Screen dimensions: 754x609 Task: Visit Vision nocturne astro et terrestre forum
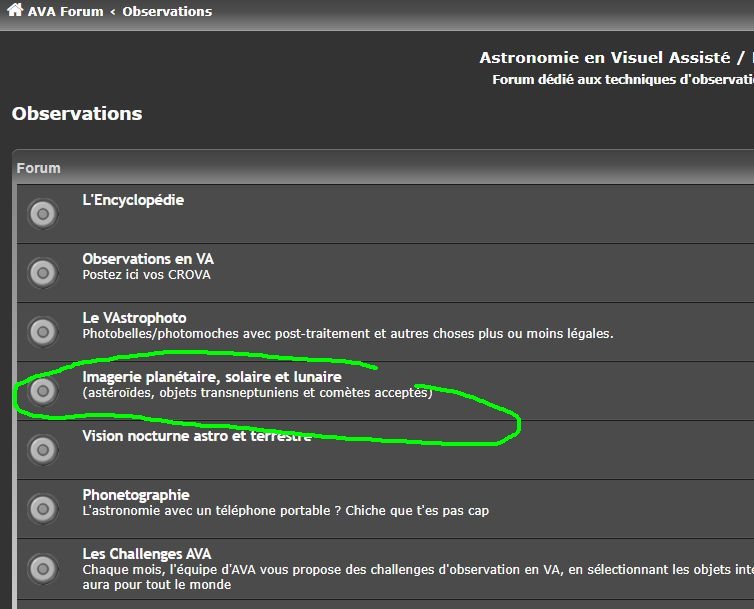[x=196, y=436]
